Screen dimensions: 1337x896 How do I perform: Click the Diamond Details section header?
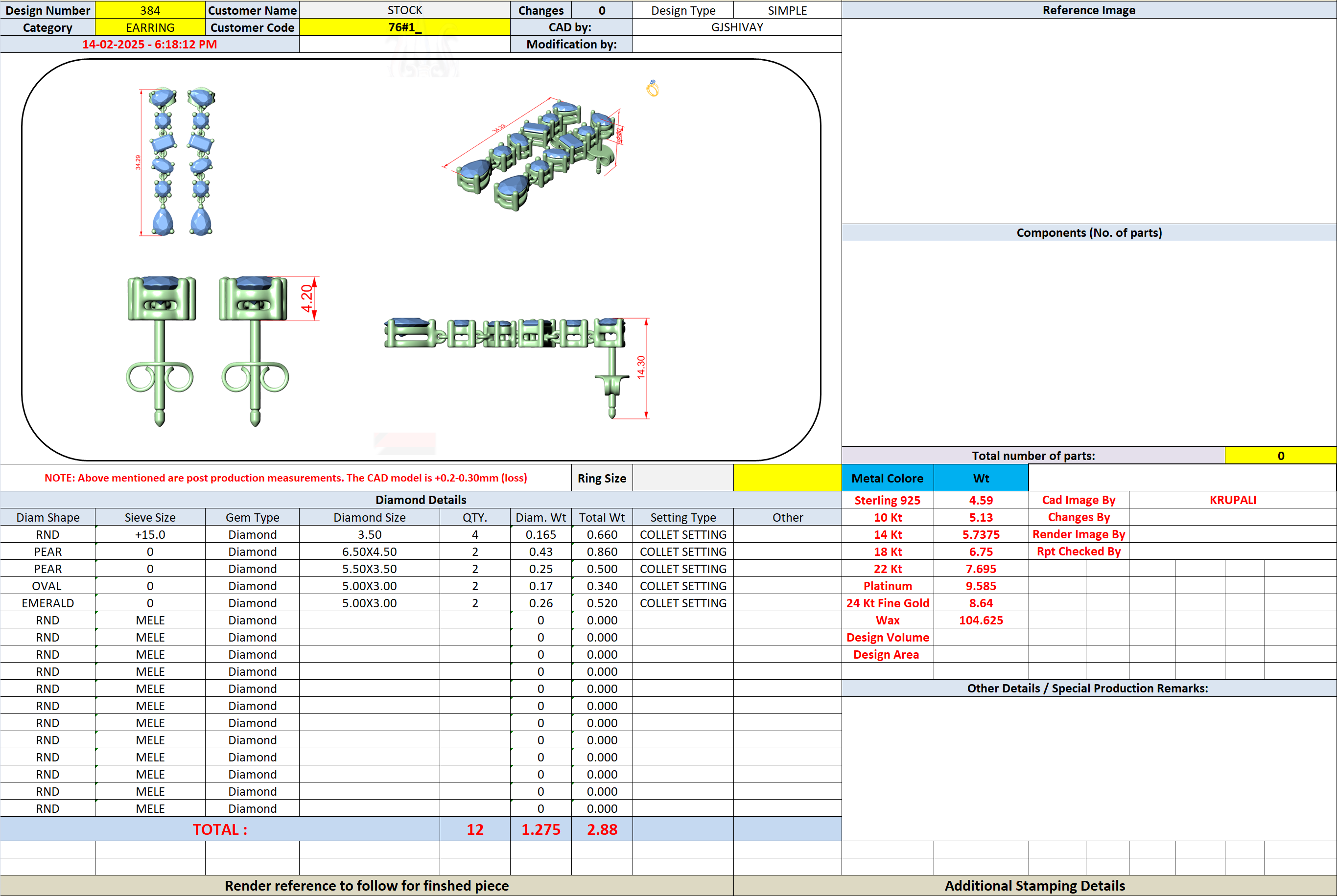pyautogui.click(x=421, y=500)
